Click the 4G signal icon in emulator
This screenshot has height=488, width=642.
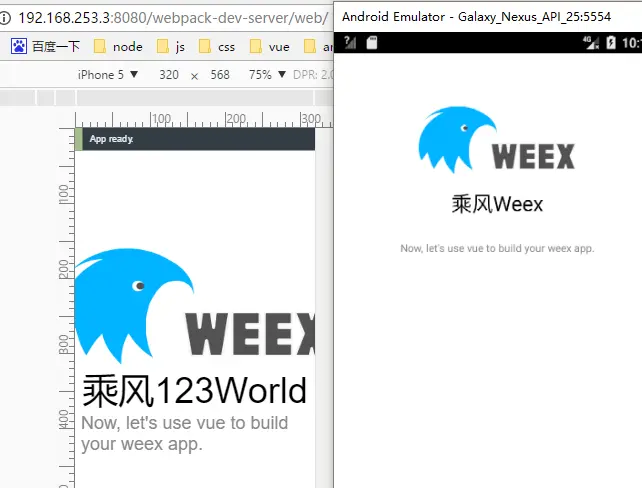pyautogui.click(x=591, y=43)
